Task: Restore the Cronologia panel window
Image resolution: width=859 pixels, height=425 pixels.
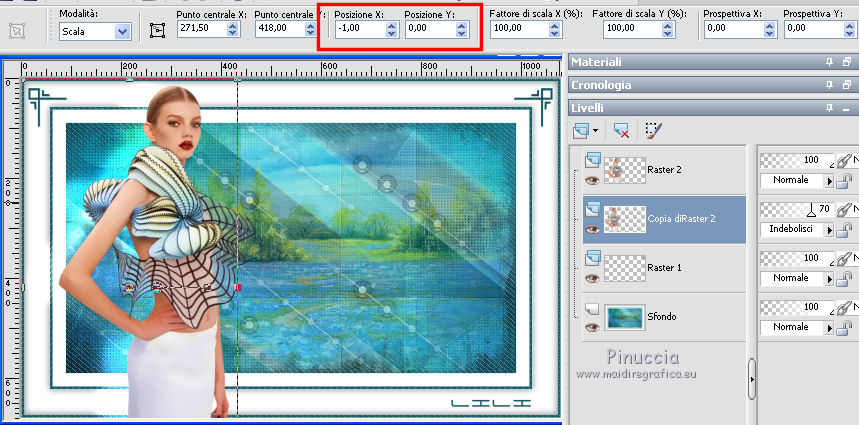Action: 847,85
